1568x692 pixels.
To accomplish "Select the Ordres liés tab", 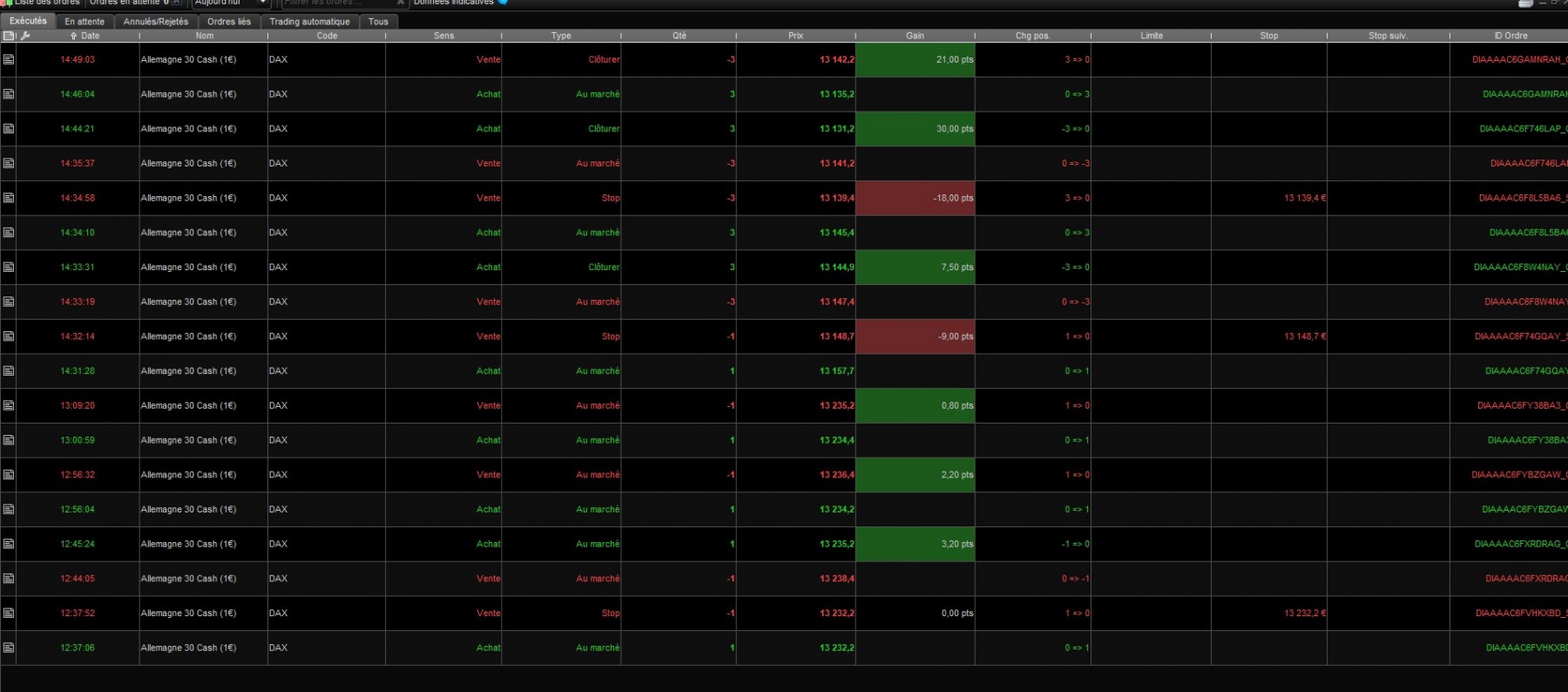I will pyautogui.click(x=229, y=22).
